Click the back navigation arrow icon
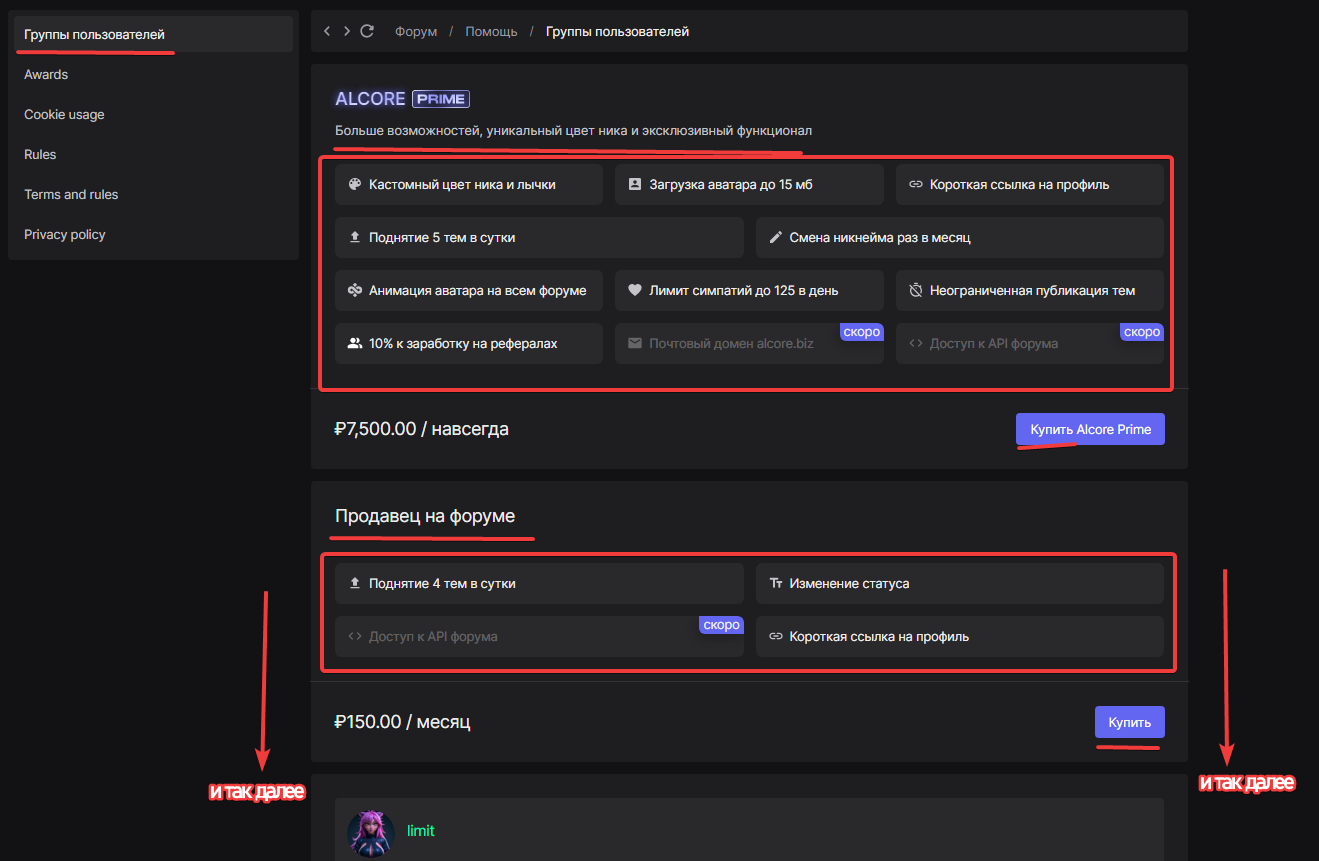 [x=327, y=31]
